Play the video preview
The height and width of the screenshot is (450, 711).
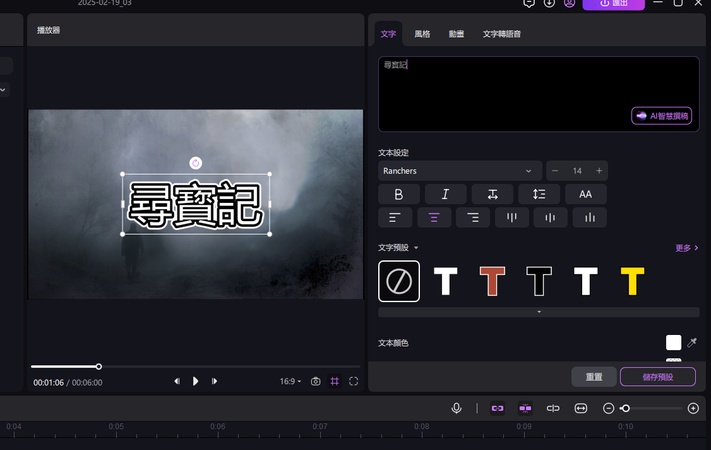coord(195,381)
